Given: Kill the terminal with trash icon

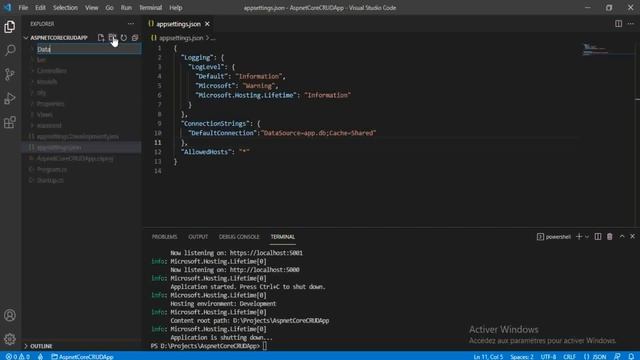Looking at the screenshot, I should point(609,237).
